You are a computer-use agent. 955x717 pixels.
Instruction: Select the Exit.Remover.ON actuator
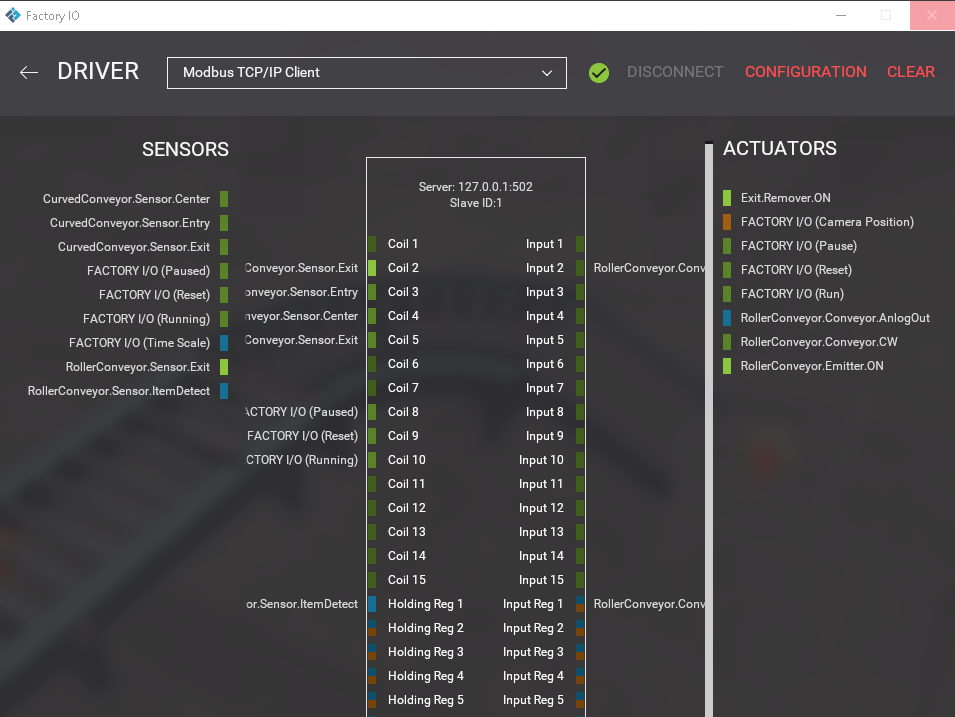785,198
